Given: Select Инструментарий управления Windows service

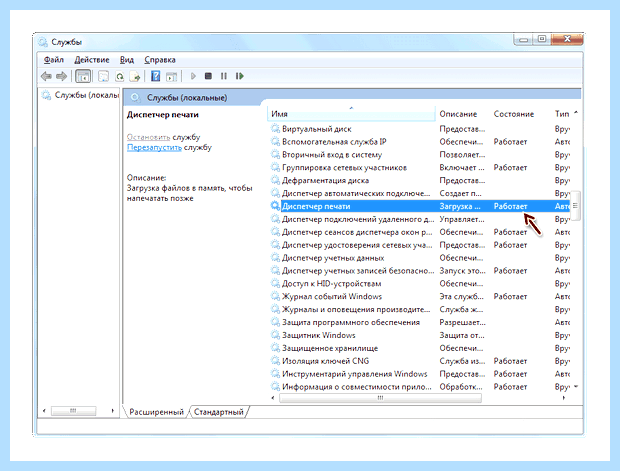Looking at the screenshot, I should point(355,374).
